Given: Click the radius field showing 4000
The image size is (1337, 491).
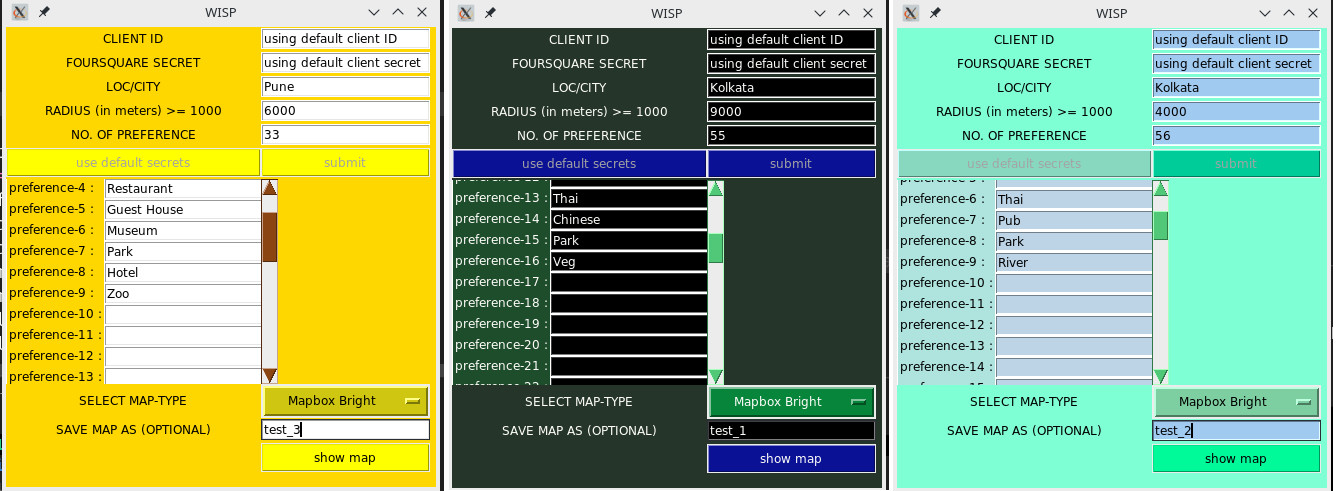Looking at the screenshot, I should (x=1236, y=112).
